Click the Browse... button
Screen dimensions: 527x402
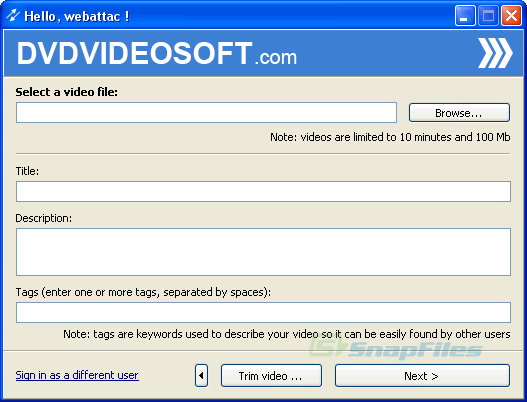tap(459, 113)
